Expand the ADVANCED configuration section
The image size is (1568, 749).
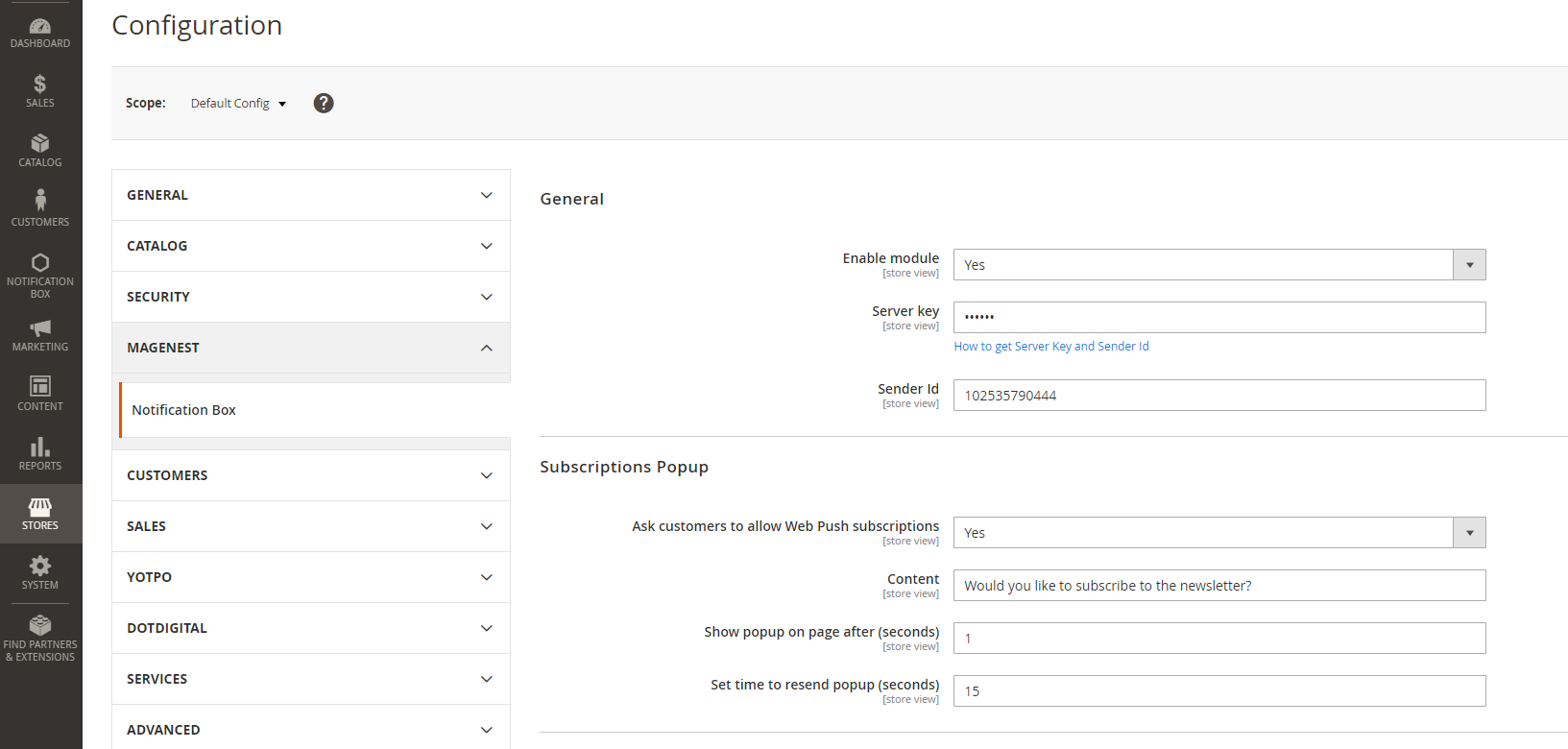(x=311, y=728)
